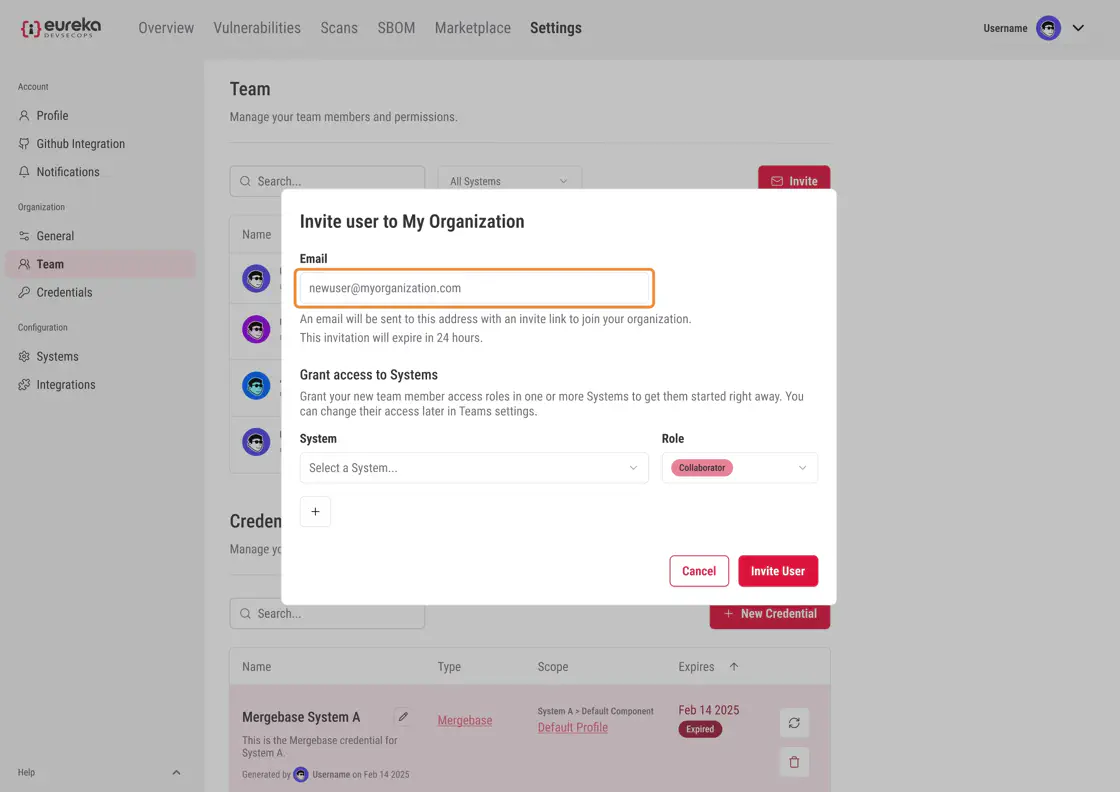Expand the All Systems filter dropdown

pos(509,181)
